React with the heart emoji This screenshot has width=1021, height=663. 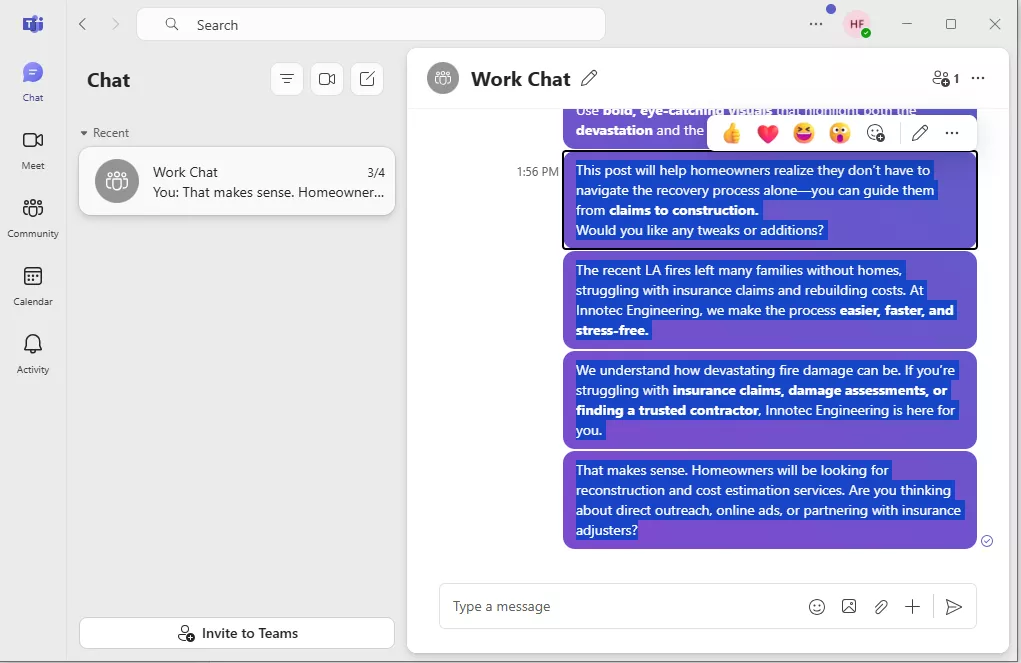[x=766, y=131]
